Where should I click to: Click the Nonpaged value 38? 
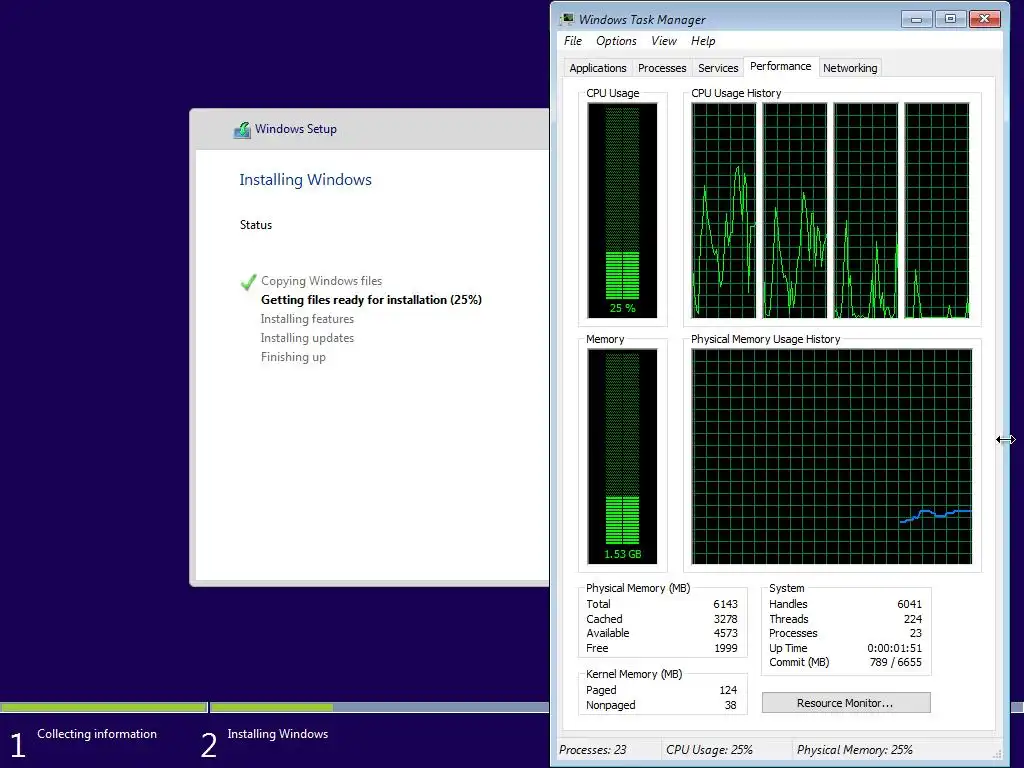click(730, 705)
